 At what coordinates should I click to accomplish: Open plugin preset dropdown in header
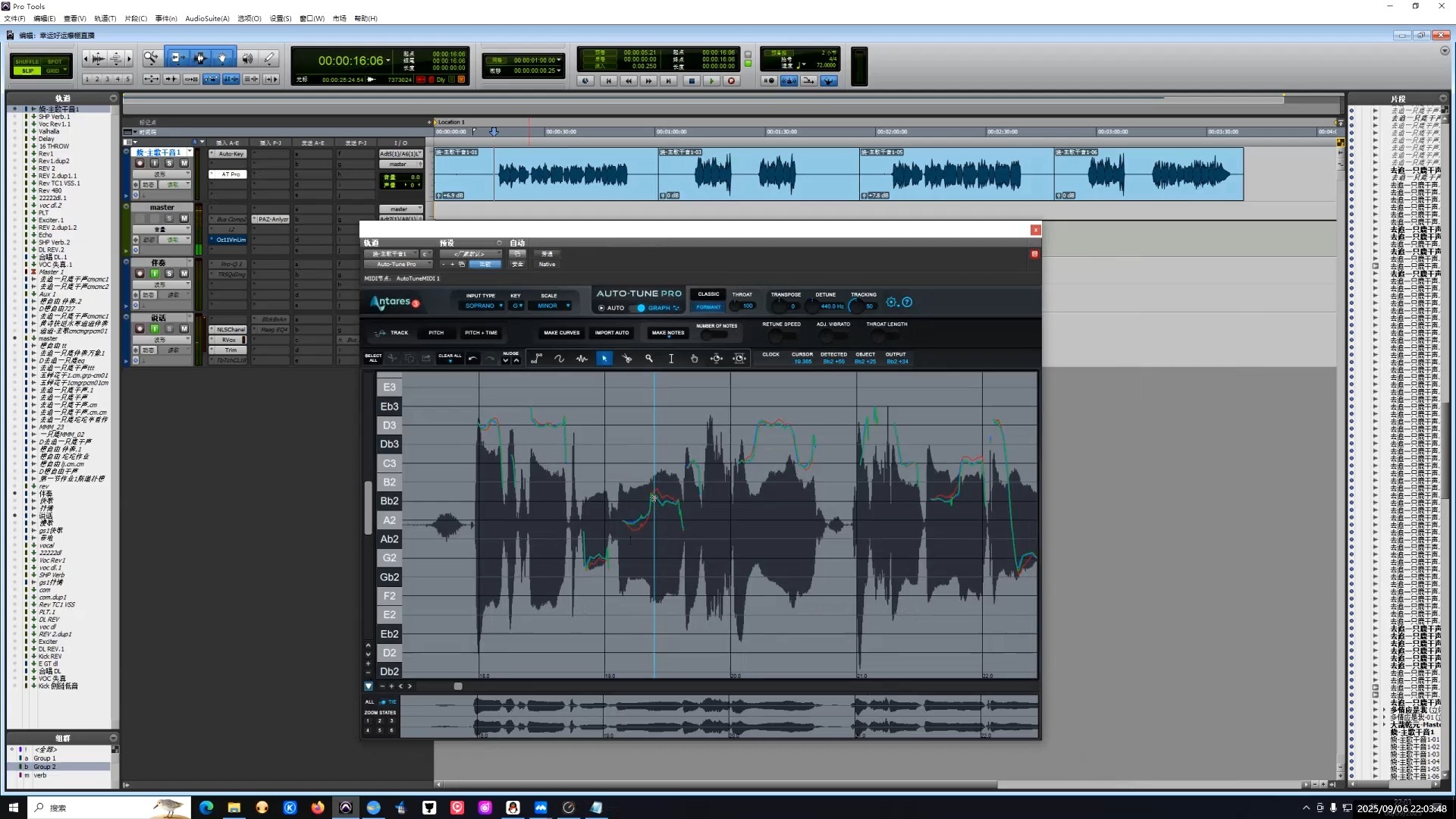click(470, 254)
